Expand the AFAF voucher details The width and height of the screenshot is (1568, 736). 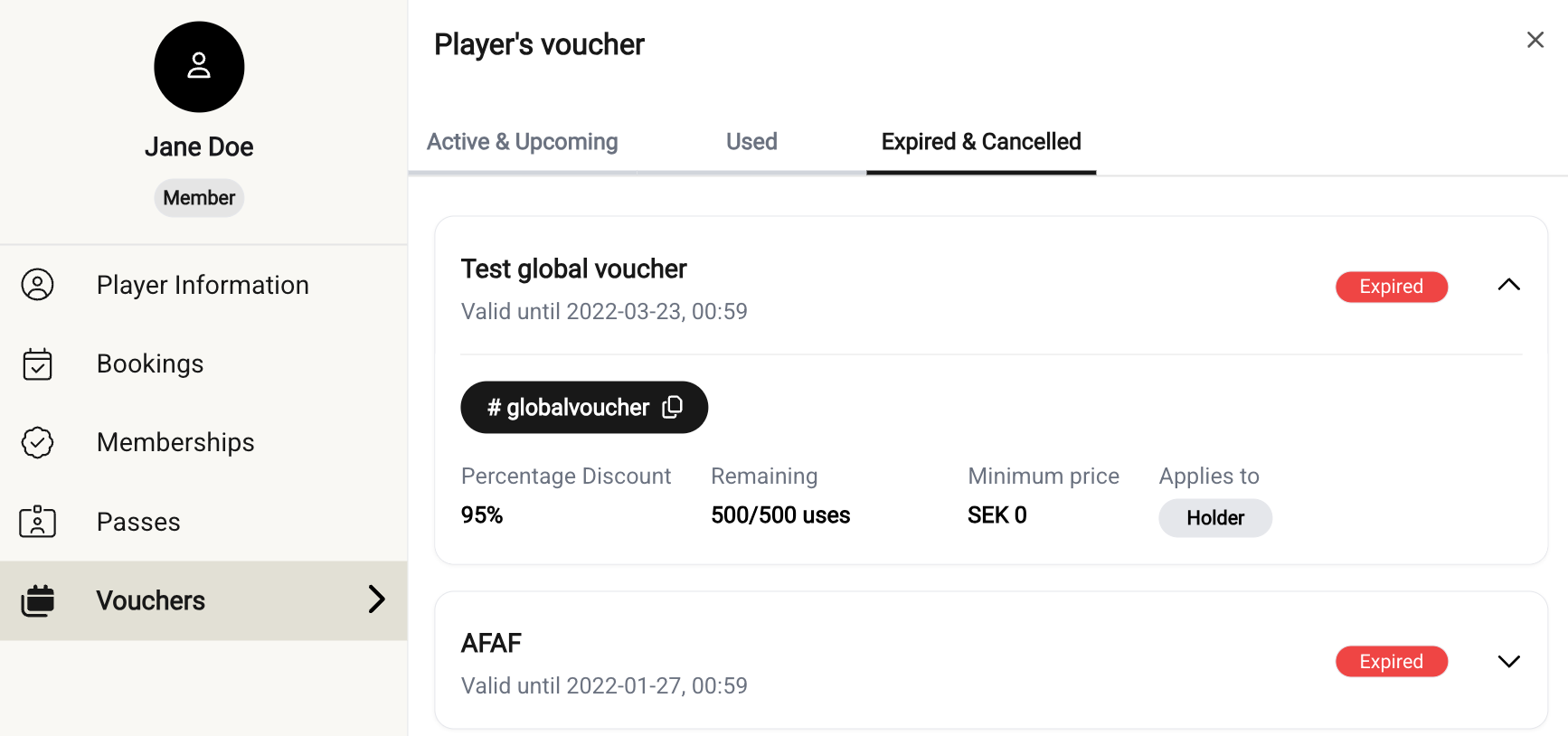1508,661
